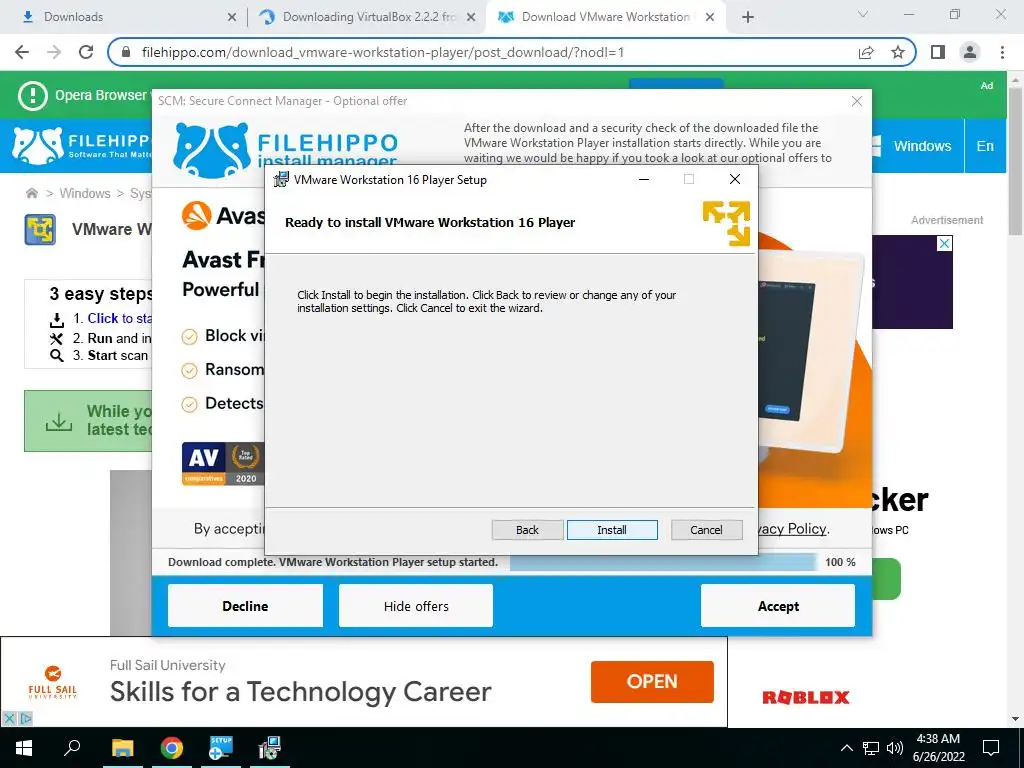Screen dimensions: 1024x768
Task: Close the Downloads browser tab
Action: (x=232, y=18)
